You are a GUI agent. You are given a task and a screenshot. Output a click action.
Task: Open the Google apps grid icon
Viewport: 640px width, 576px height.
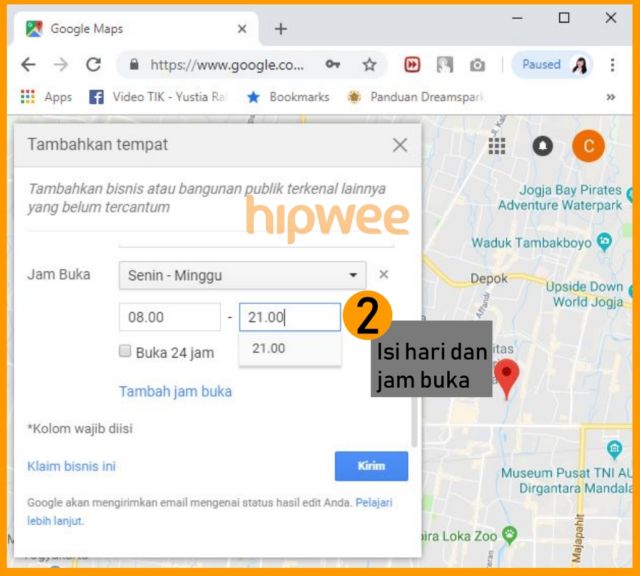tap(497, 146)
